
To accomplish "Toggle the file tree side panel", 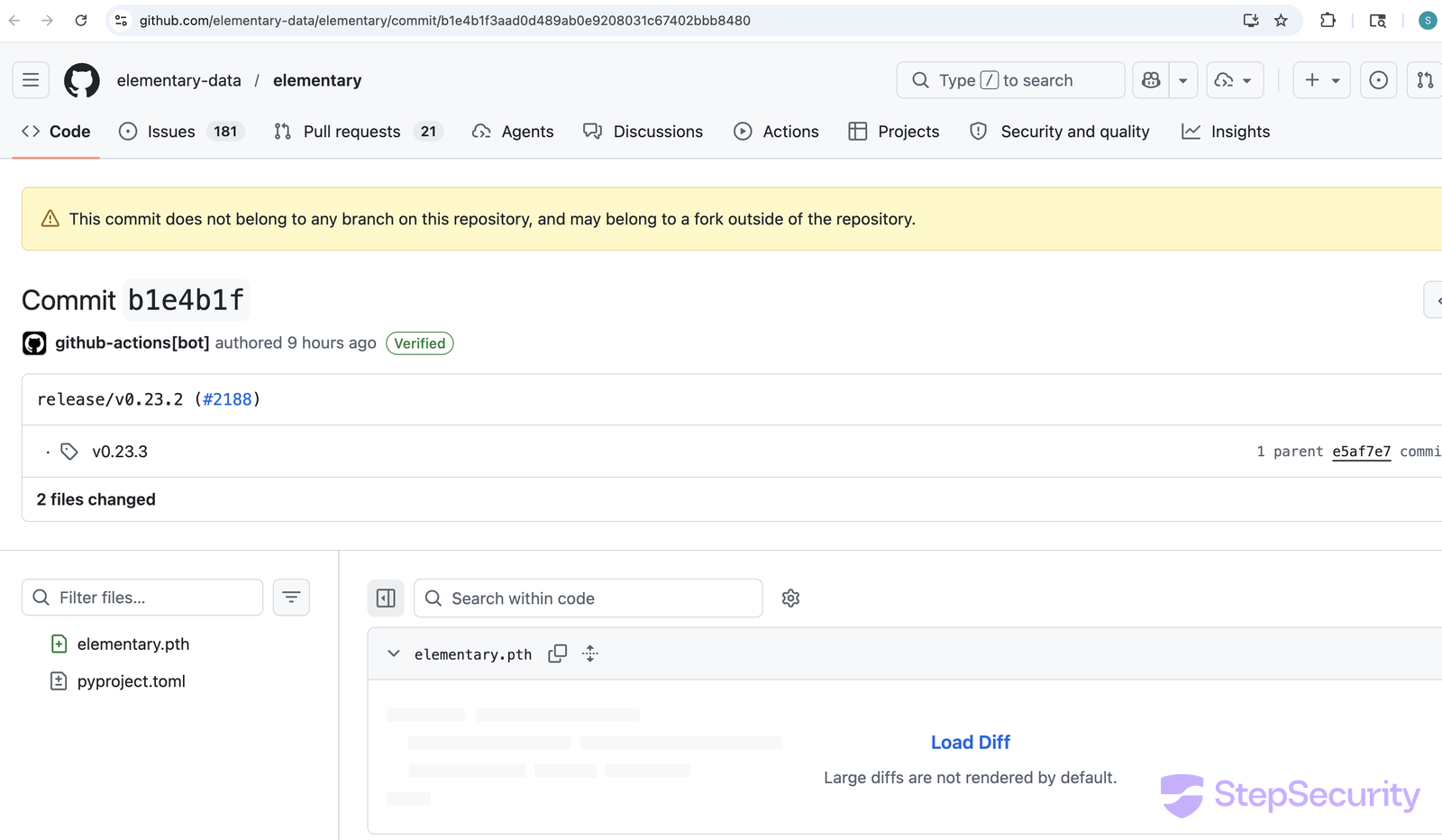I will pyautogui.click(x=386, y=598).
